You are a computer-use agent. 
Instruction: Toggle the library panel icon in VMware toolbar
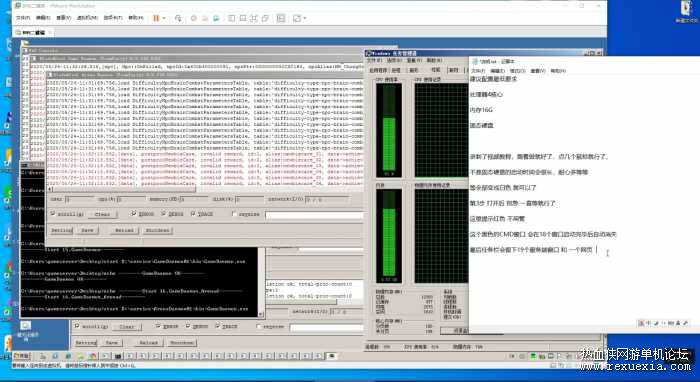pyautogui.click(x=231, y=18)
